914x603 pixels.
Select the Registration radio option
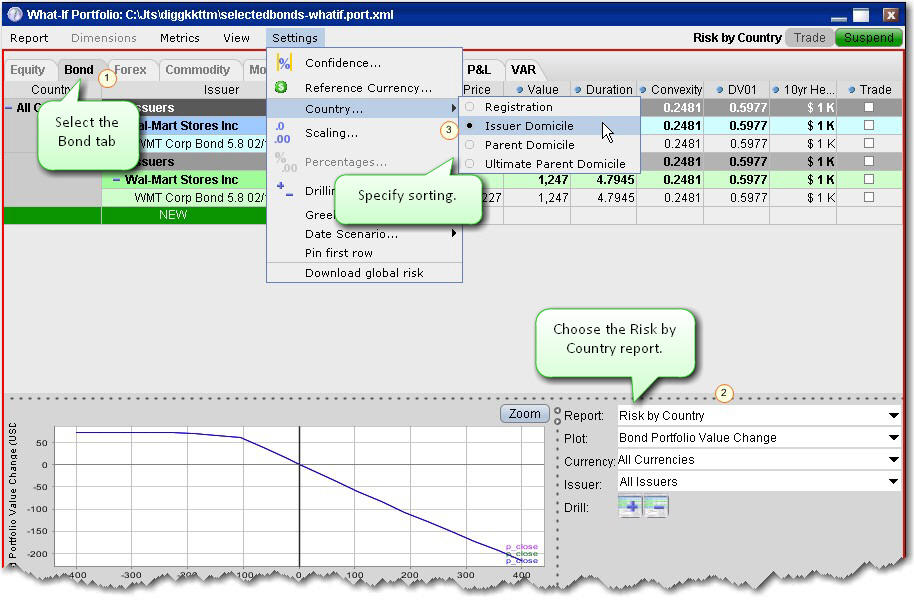[470, 107]
